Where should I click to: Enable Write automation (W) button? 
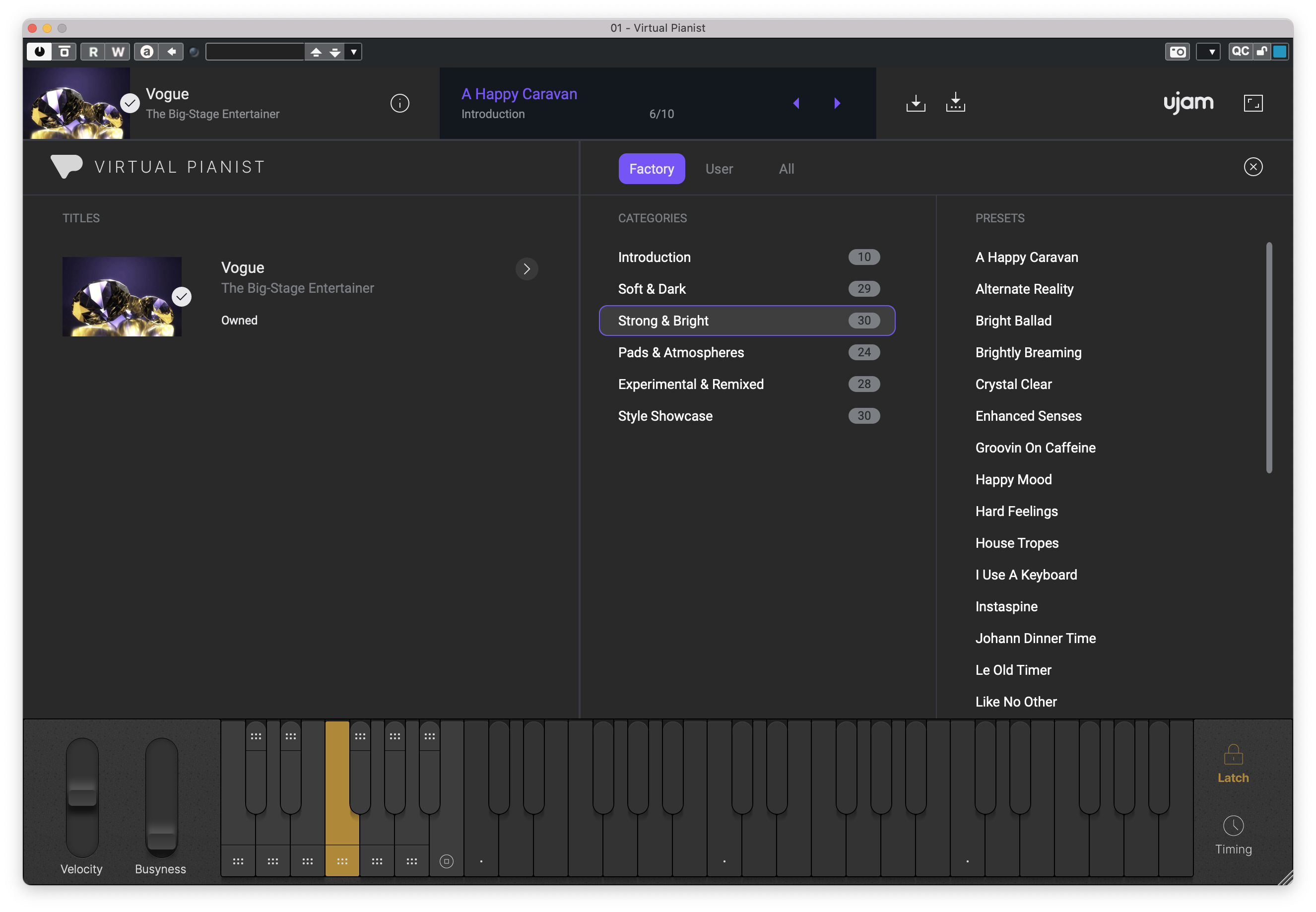tap(118, 52)
